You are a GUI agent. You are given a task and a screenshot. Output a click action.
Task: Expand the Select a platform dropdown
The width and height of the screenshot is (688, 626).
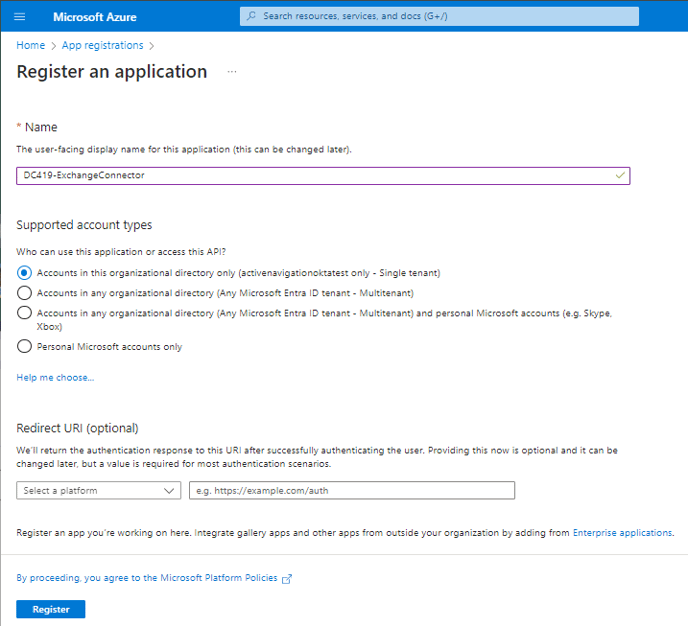coord(99,490)
